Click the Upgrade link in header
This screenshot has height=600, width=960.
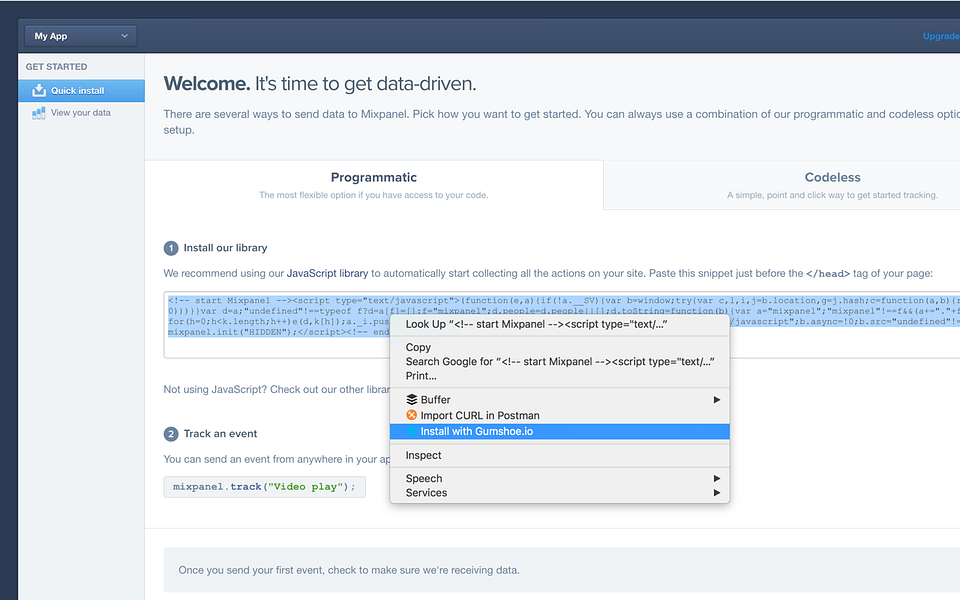coord(941,36)
